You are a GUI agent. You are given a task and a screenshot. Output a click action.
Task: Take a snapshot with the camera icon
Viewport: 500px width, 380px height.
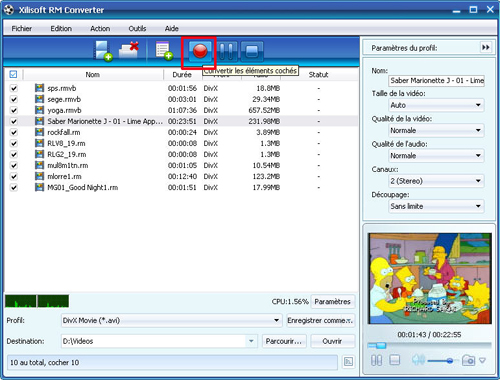[x=468, y=360]
